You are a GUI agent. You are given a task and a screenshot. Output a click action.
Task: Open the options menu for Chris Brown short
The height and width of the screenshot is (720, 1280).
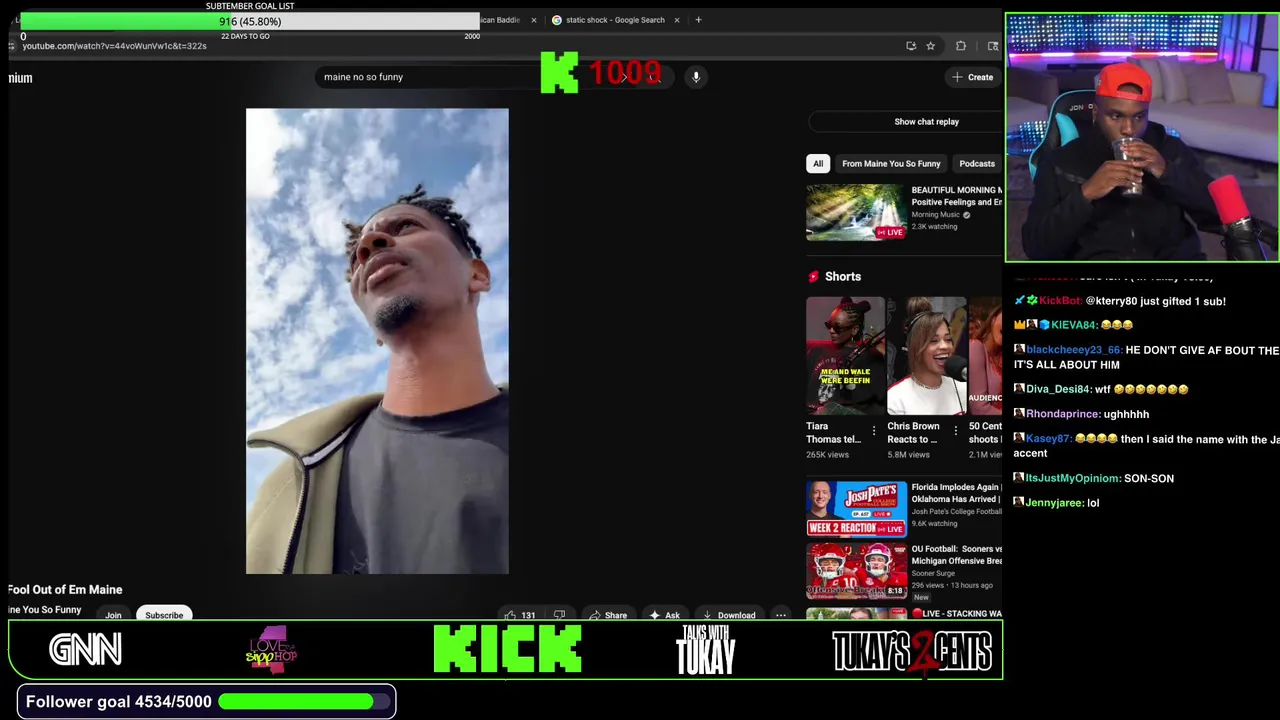[x=955, y=432]
